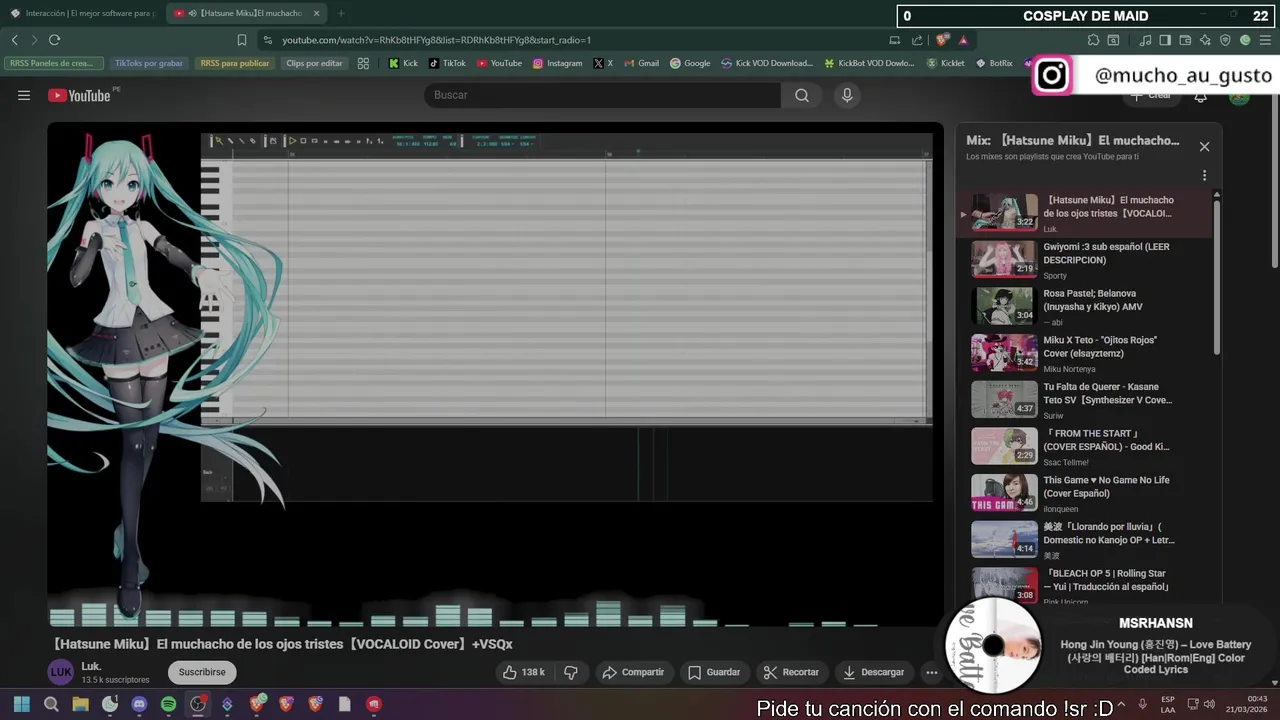
Task: Open the Instagram bookmark
Action: tap(557, 63)
